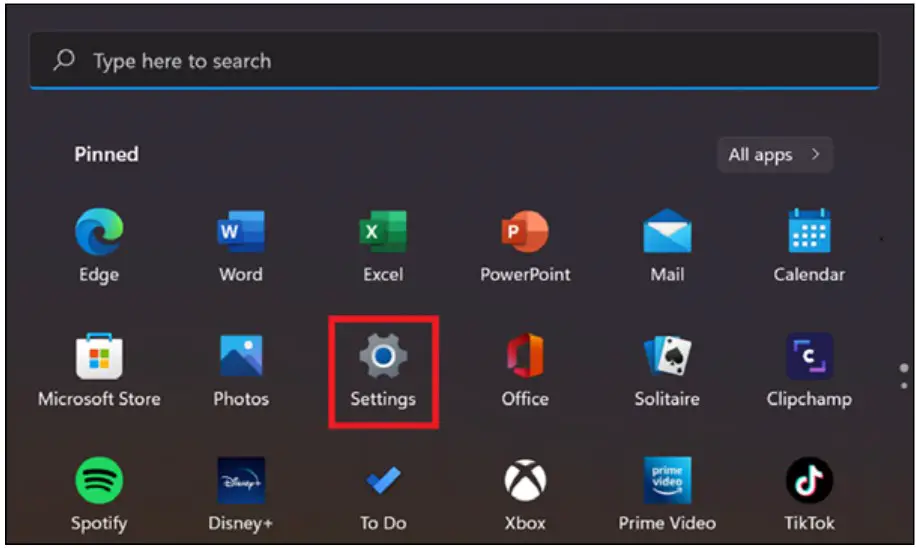Show All apps list
Image resolution: width=916 pixels, height=548 pixels.
click(775, 154)
